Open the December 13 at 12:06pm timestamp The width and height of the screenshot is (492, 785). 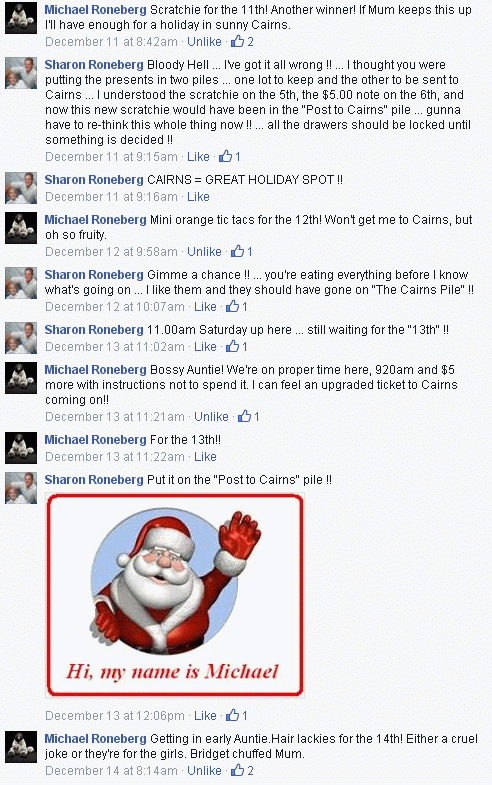click(x=115, y=715)
